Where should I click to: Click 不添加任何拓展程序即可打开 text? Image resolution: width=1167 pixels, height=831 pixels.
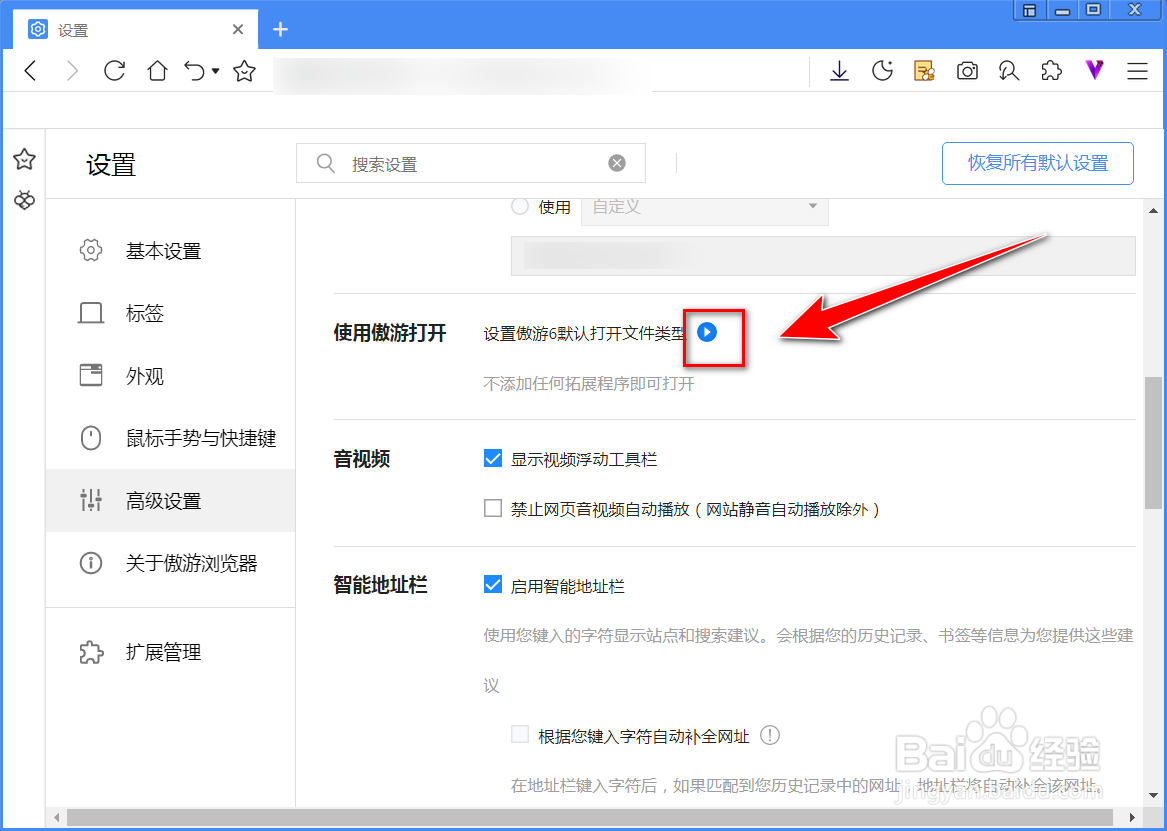pos(589,384)
